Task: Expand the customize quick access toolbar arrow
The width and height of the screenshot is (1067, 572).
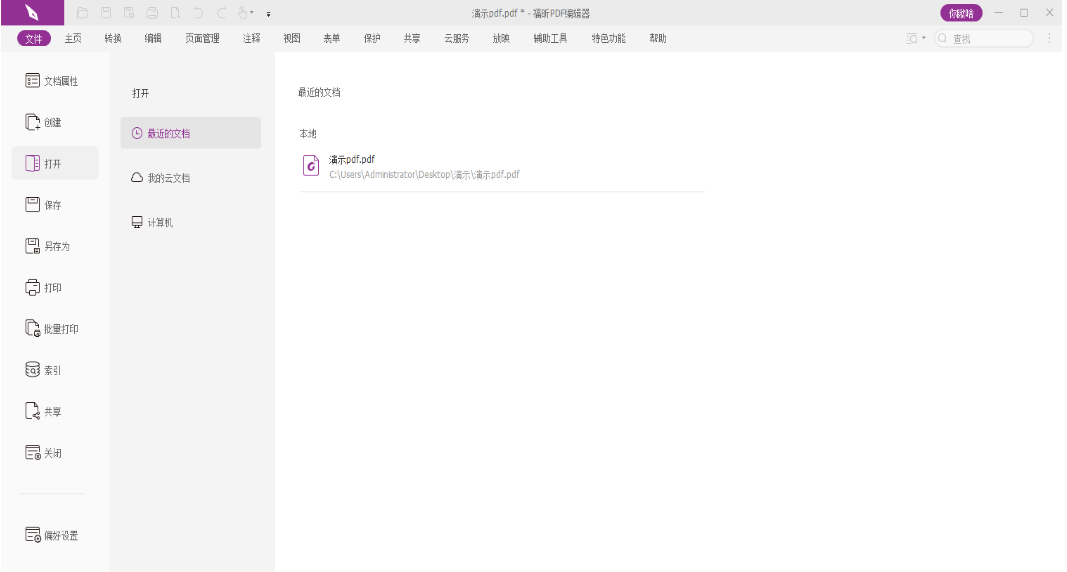Action: (x=269, y=14)
